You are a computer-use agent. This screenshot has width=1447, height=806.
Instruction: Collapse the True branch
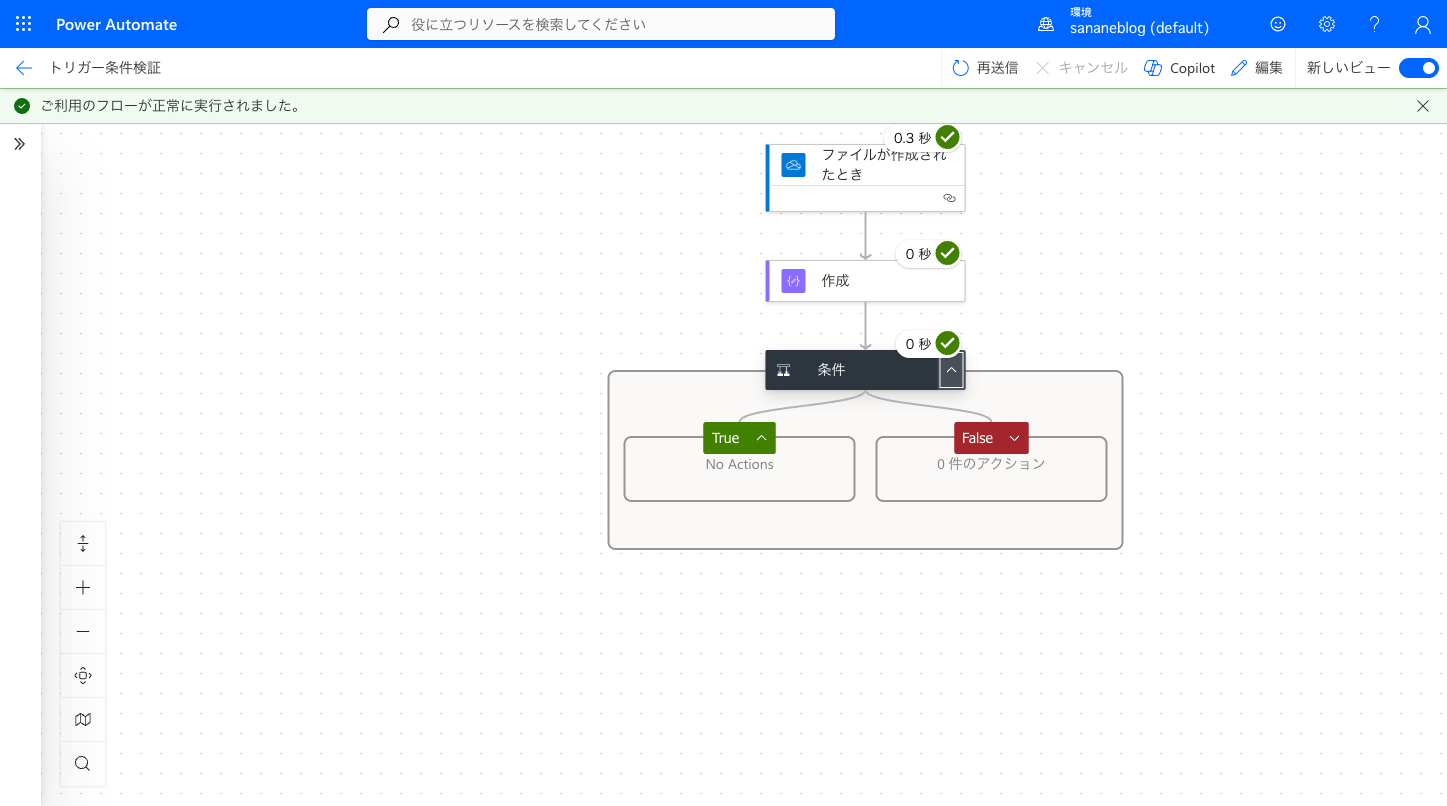click(x=761, y=438)
